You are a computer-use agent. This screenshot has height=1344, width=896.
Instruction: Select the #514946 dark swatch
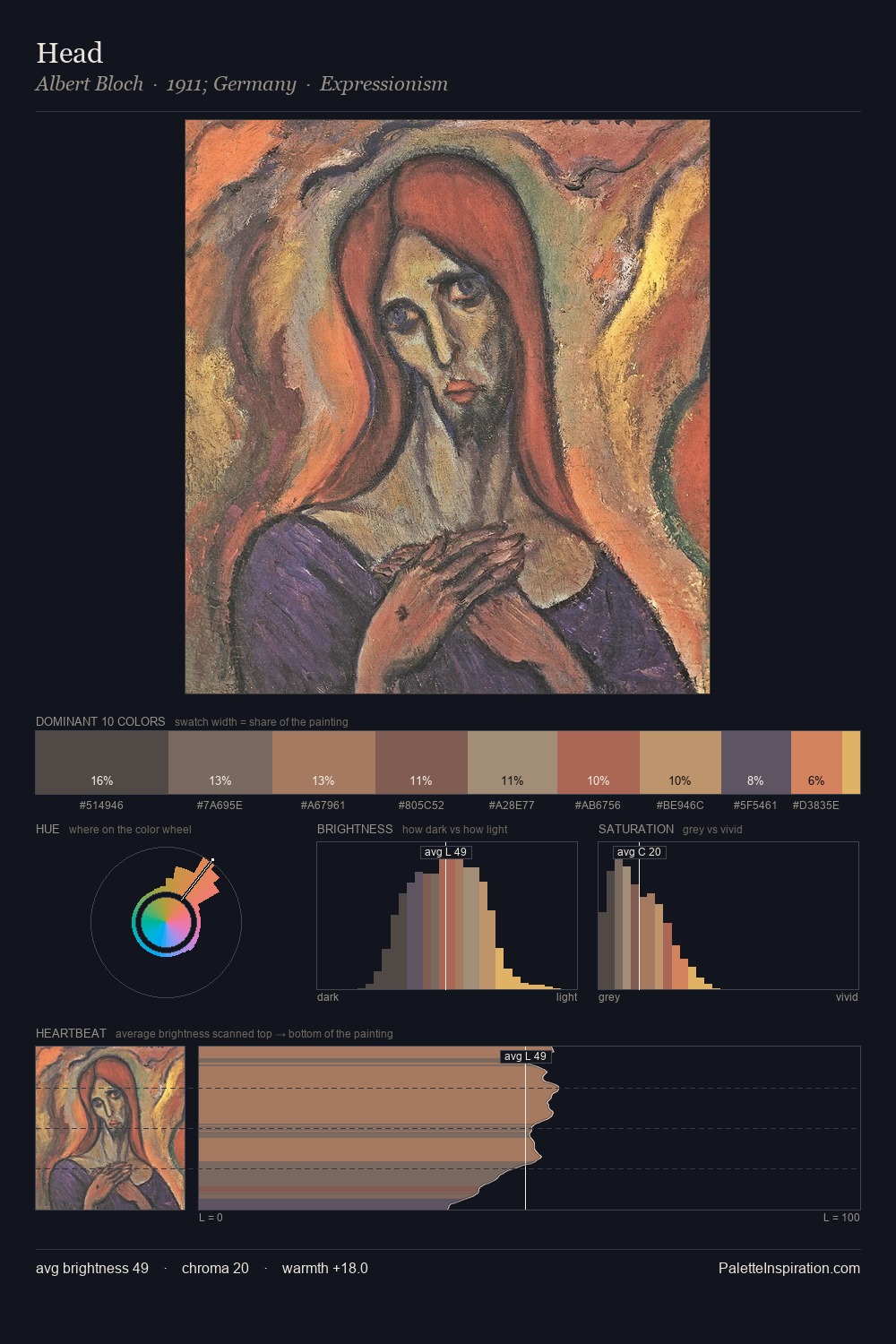pyautogui.click(x=102, y=762)
